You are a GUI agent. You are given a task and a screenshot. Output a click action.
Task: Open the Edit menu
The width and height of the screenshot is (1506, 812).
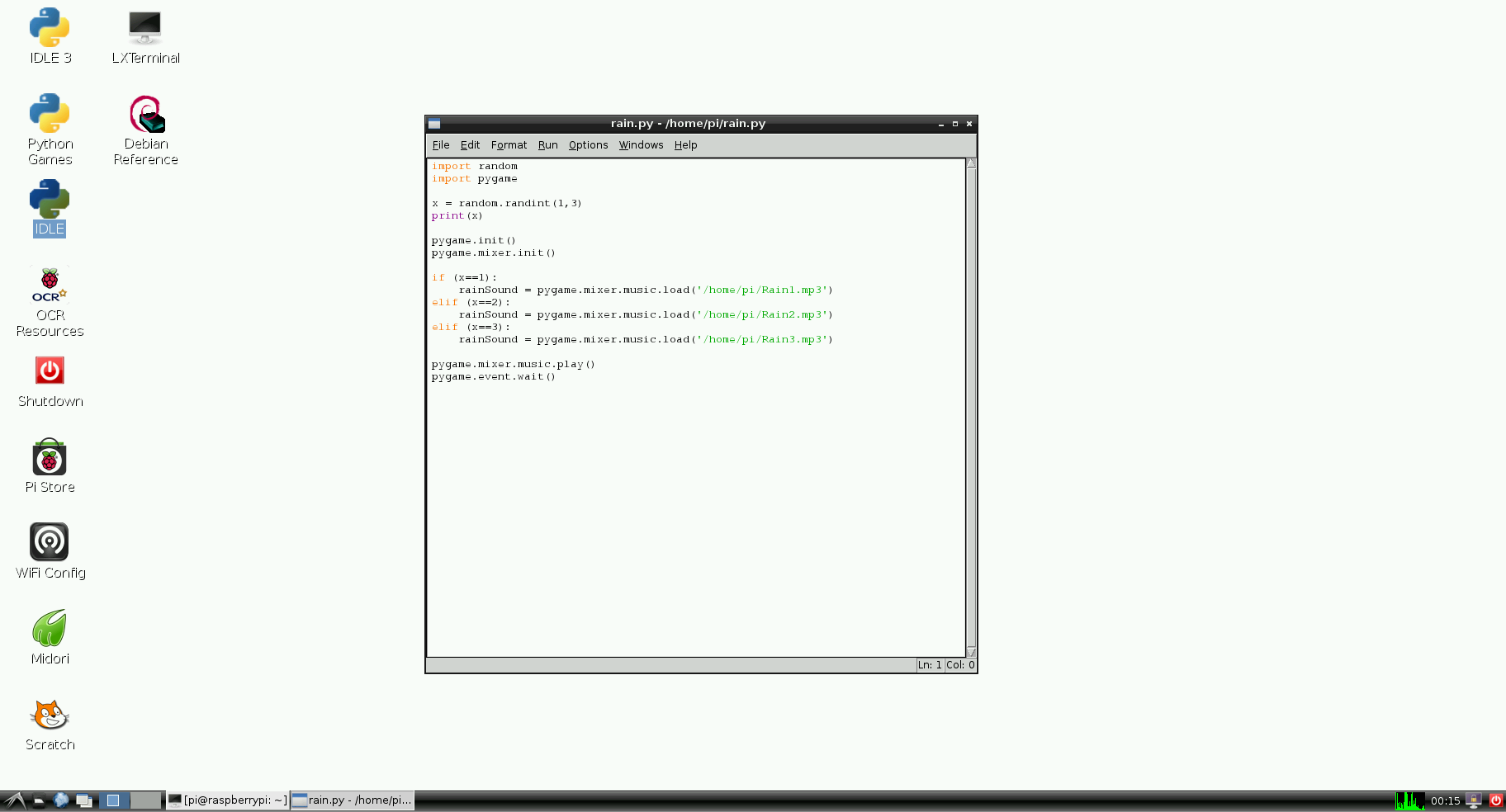coord(470,145)
